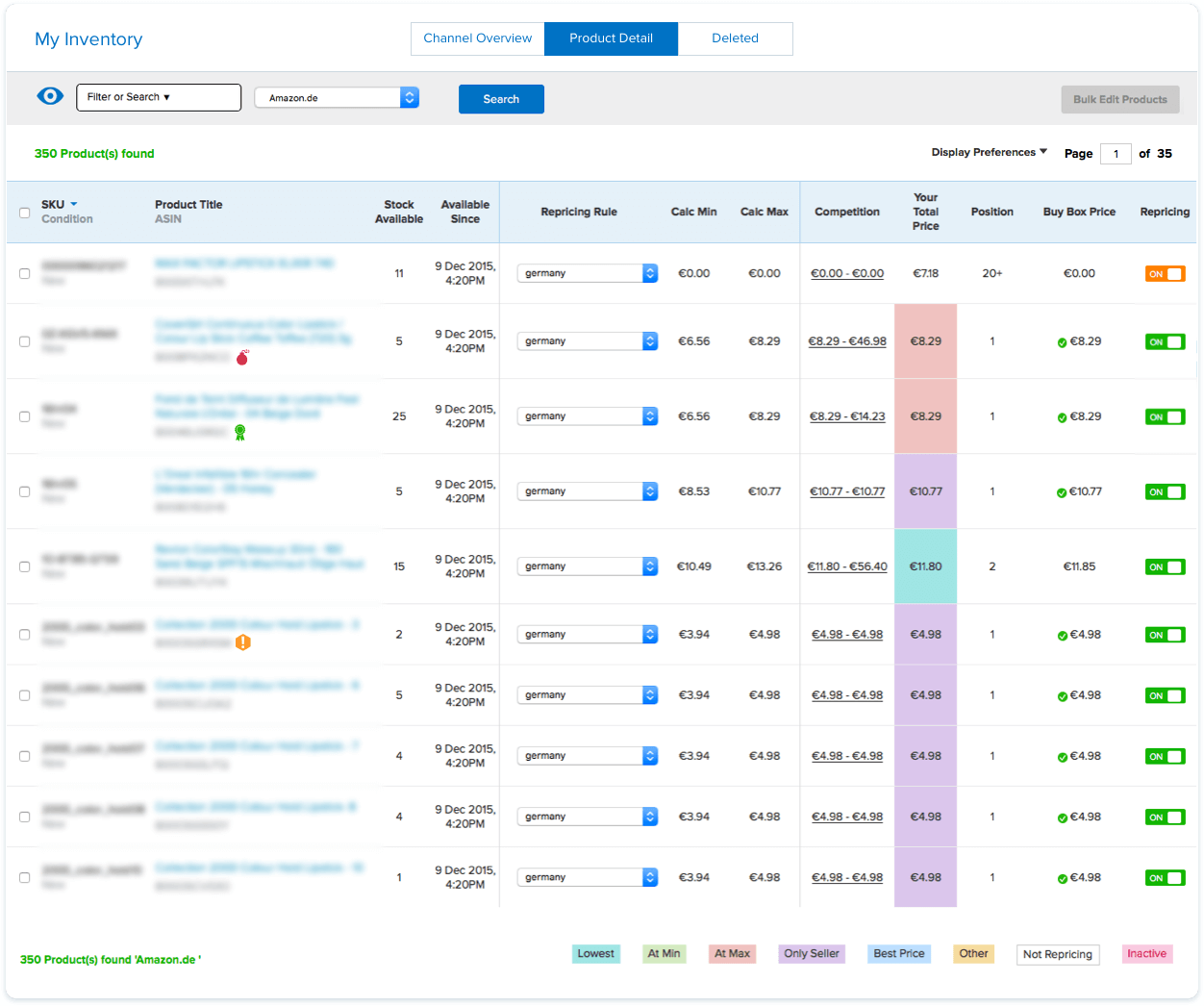Image resolution: width=1204 pixels, height=1006 pixels.
Task: Click the green check beside Buy Box €10.77
Action: pyautogui.click(x=1062, y=492)
